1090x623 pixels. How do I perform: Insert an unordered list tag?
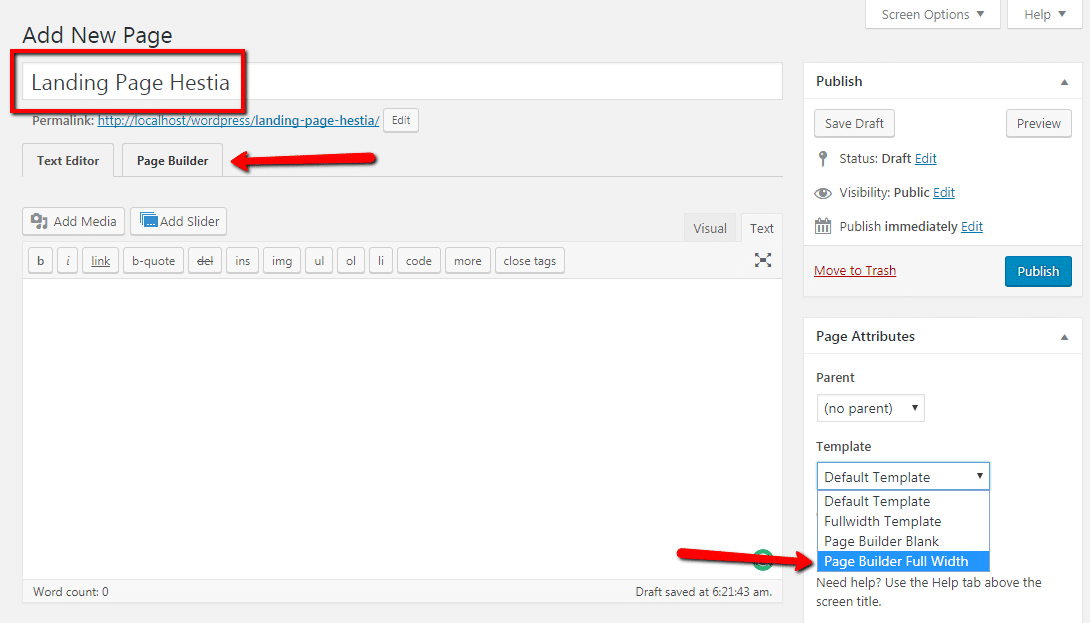point(318,260)
